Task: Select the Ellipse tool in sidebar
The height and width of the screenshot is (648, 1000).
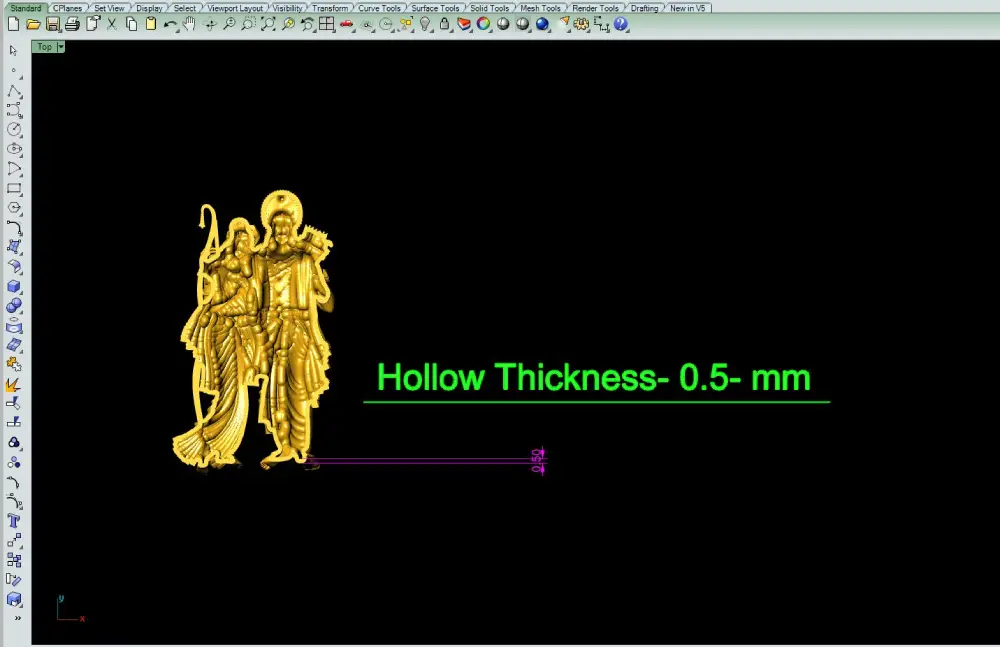Action: [14, 149]
